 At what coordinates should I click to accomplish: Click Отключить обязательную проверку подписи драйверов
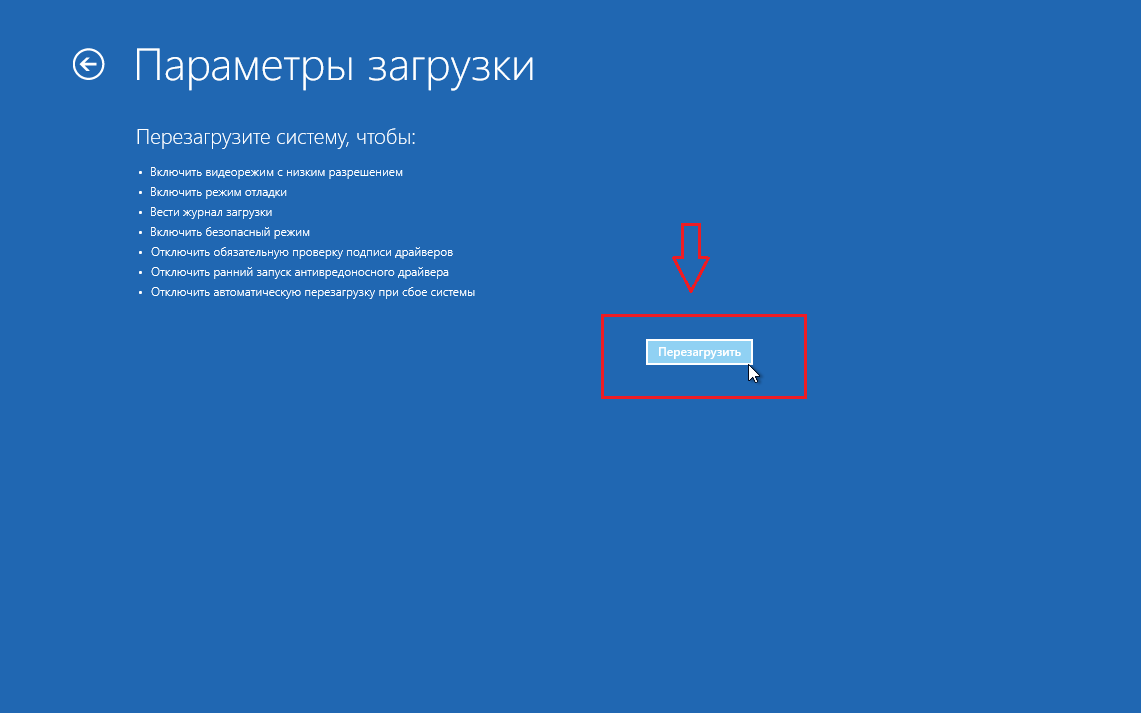301,252
